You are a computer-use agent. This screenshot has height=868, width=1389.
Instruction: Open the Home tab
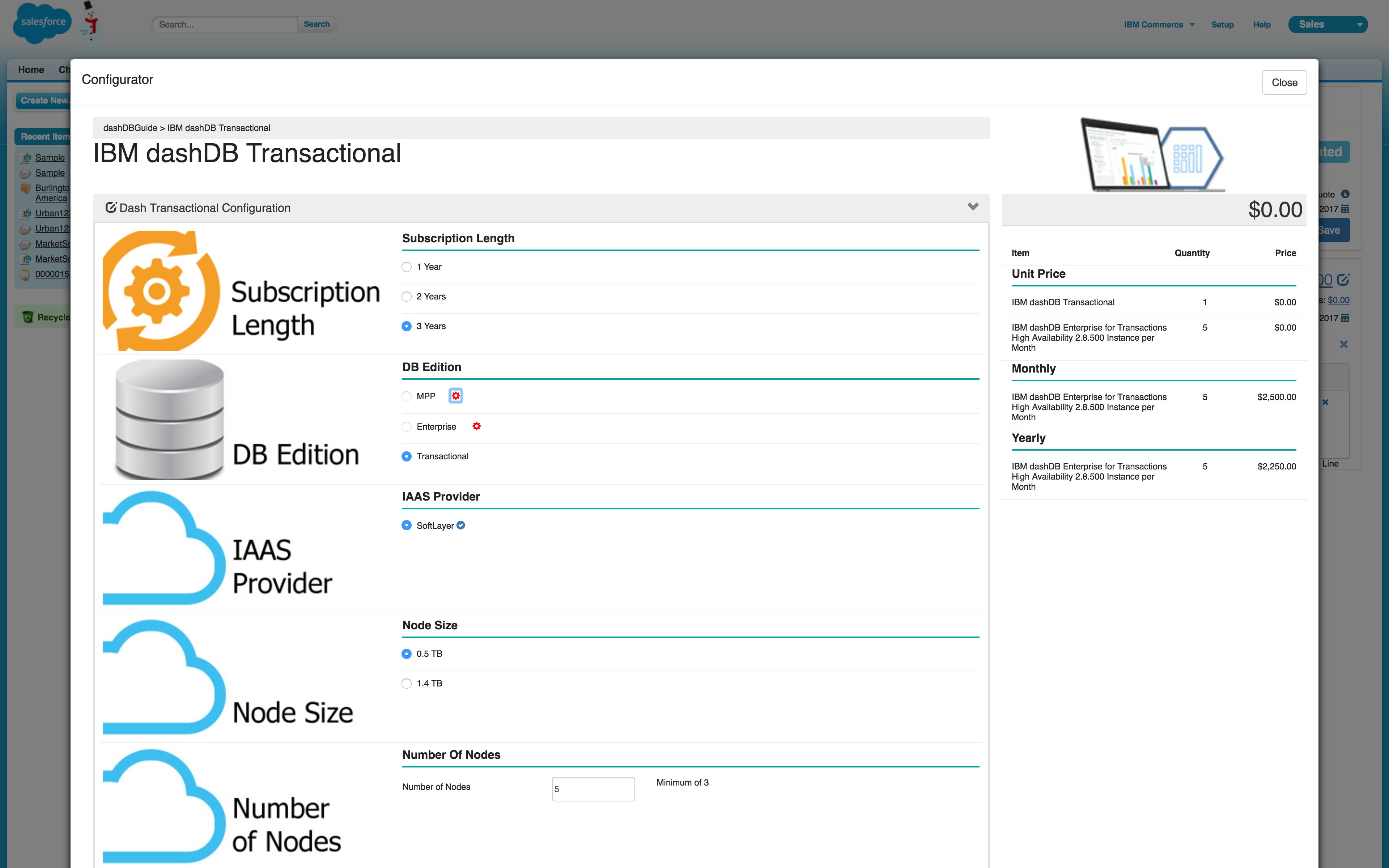pos(31,70)
